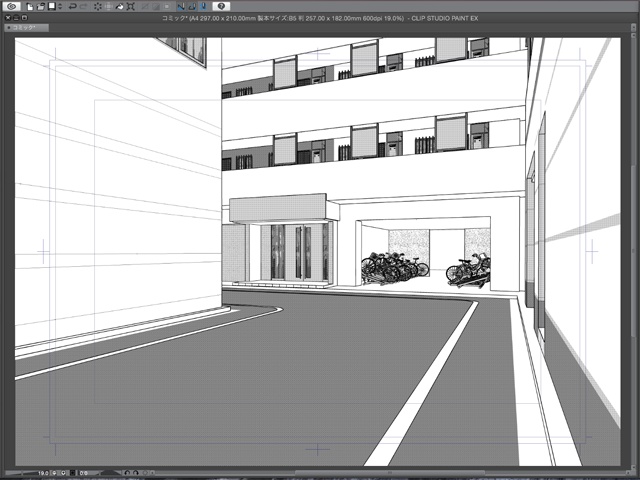Redo the undone action

[84, 6]
